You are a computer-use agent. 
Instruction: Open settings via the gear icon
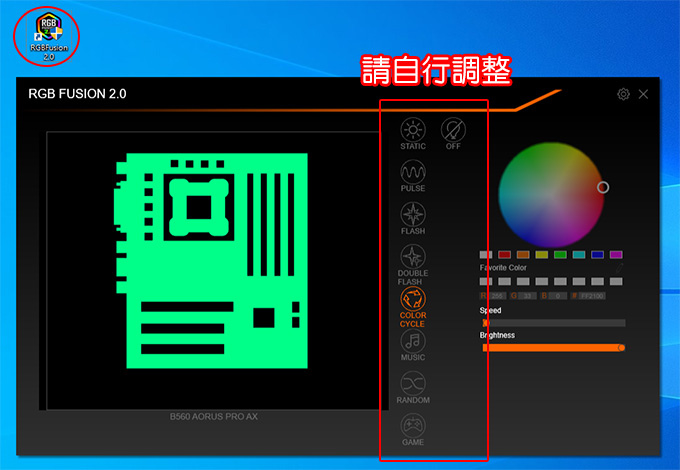(623, 94)
